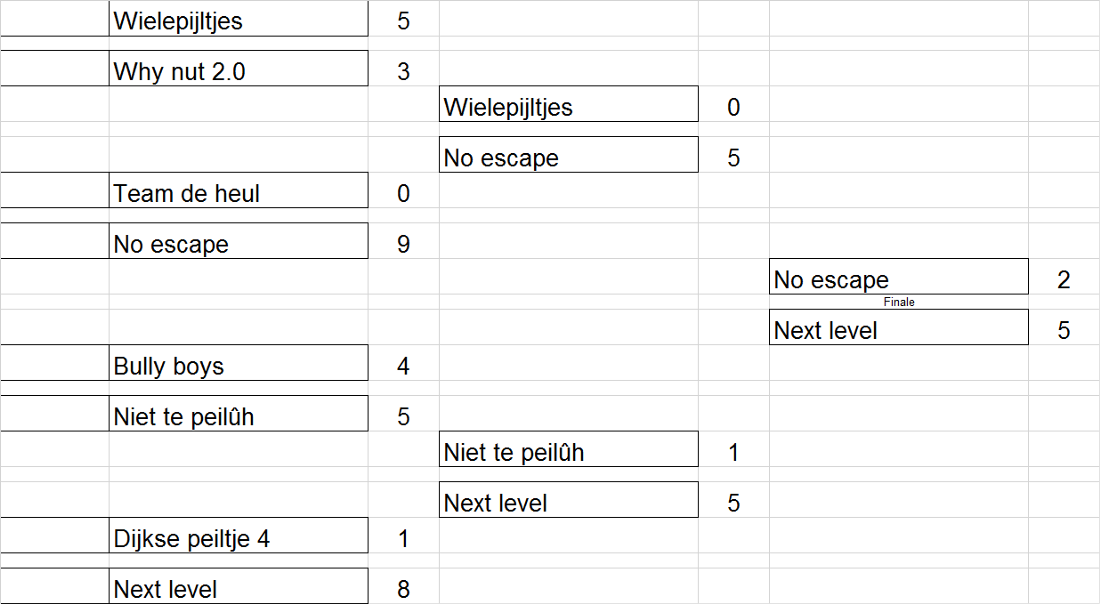Screen dimensions: 1100x604
Task: Click the score 3 beside Why nut 2.0
Action: point(403,69)
